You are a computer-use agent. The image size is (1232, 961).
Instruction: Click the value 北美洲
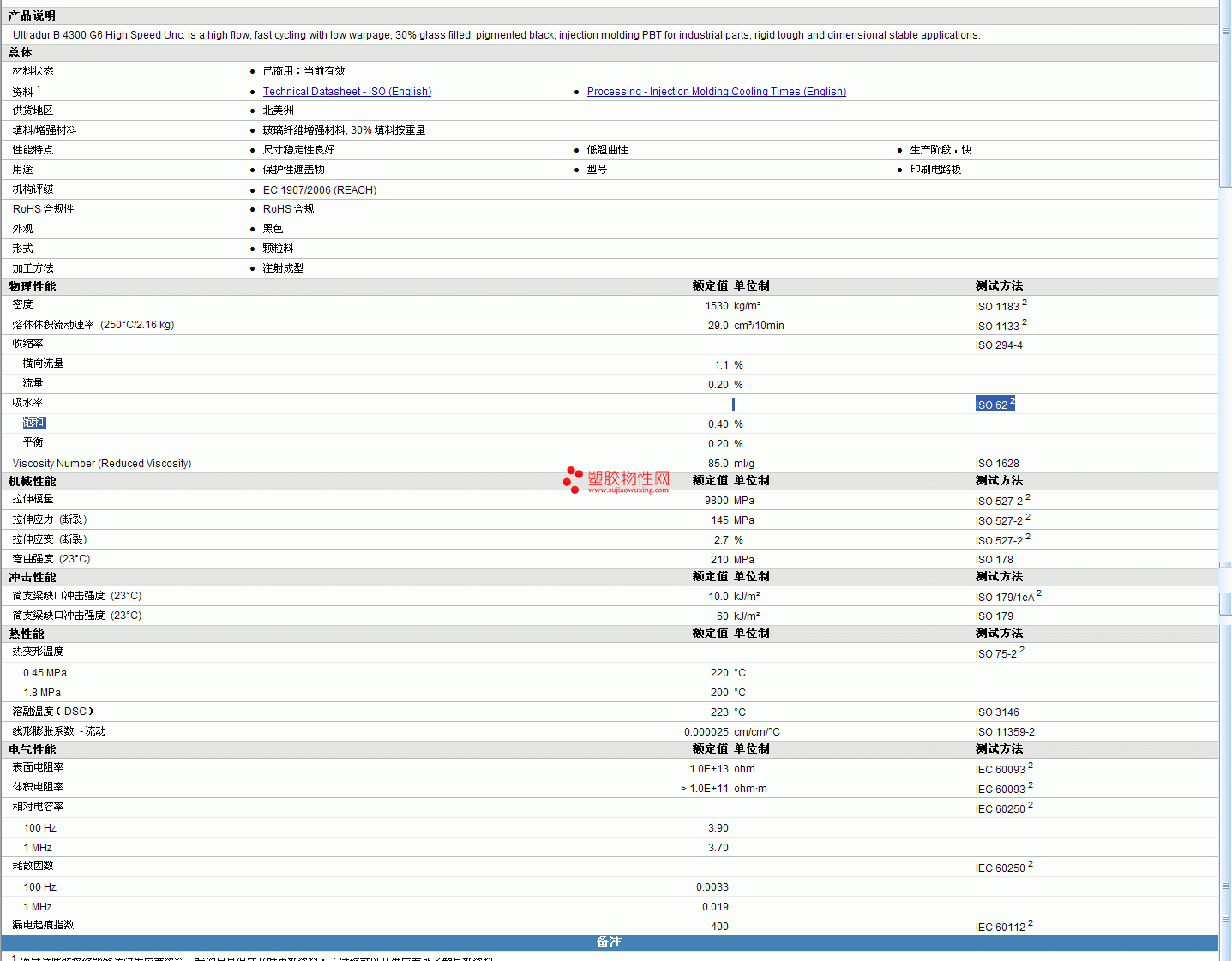point(279,111)
